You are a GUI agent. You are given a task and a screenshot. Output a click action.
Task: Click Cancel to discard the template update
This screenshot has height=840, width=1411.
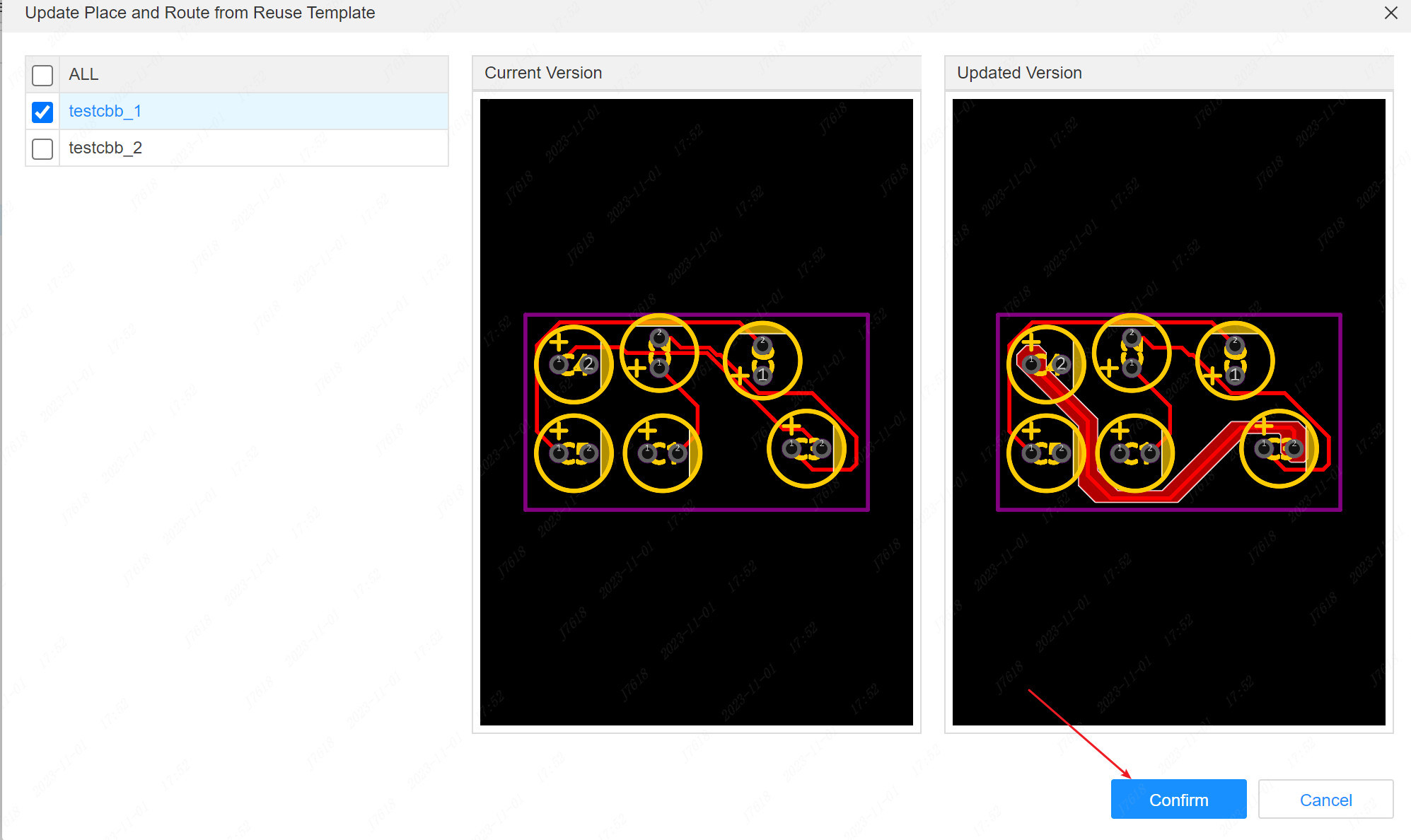pos(1325,800)
